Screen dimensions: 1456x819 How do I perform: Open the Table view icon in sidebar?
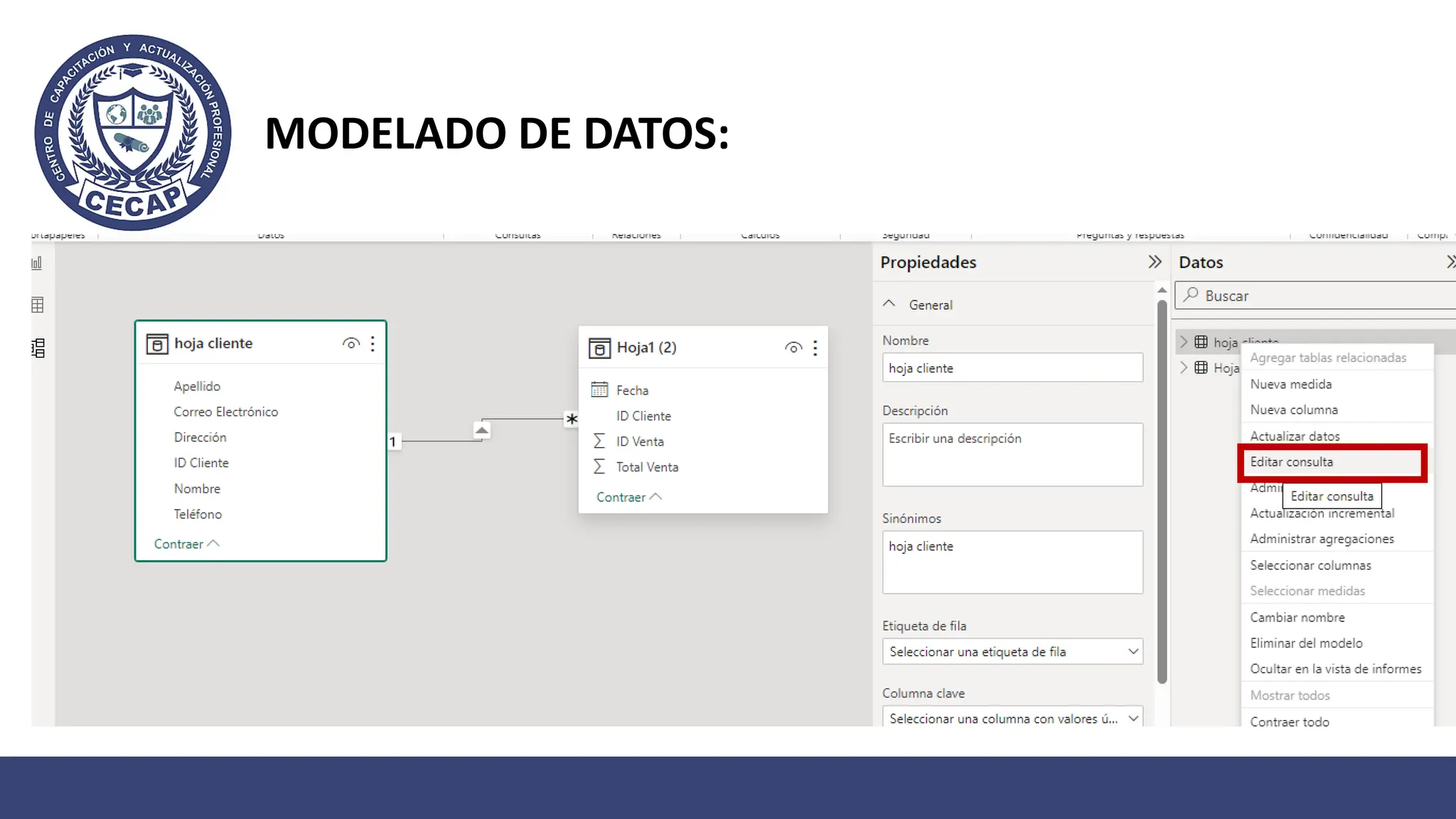pos(38,305)
